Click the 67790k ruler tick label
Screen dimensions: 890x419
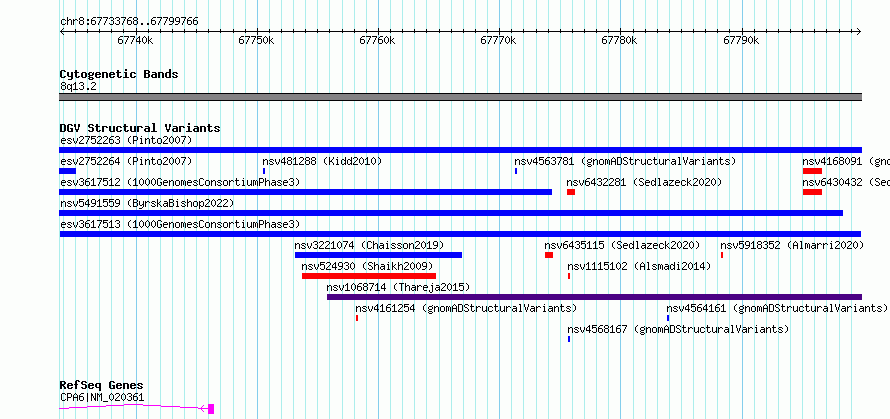(x=741, y=40)
